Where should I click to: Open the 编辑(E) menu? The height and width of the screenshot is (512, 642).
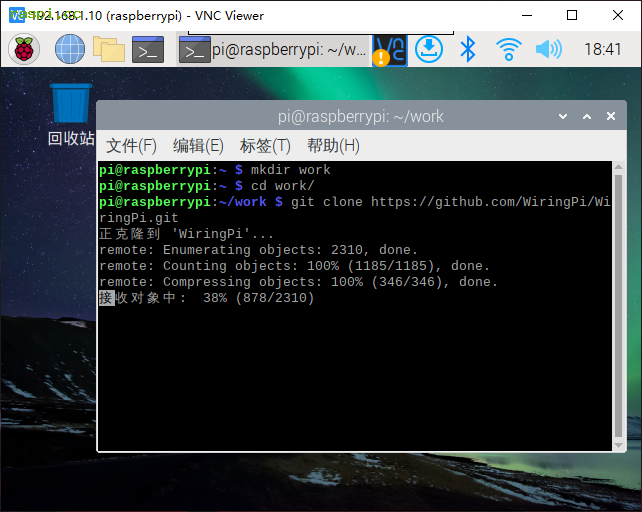click(x=198, y=146)
